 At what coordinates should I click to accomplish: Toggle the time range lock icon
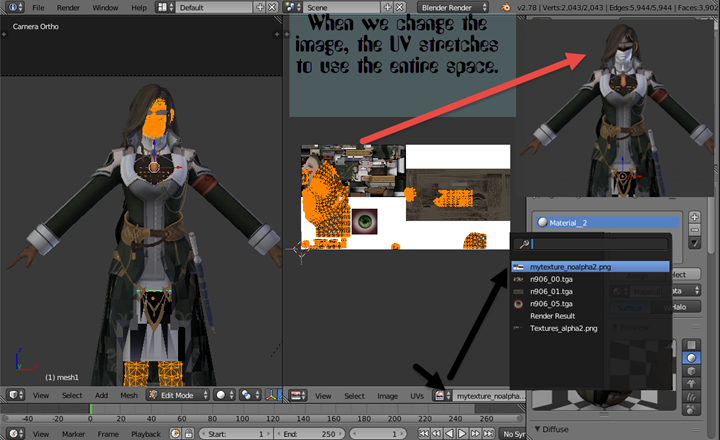tap(188, 434)
